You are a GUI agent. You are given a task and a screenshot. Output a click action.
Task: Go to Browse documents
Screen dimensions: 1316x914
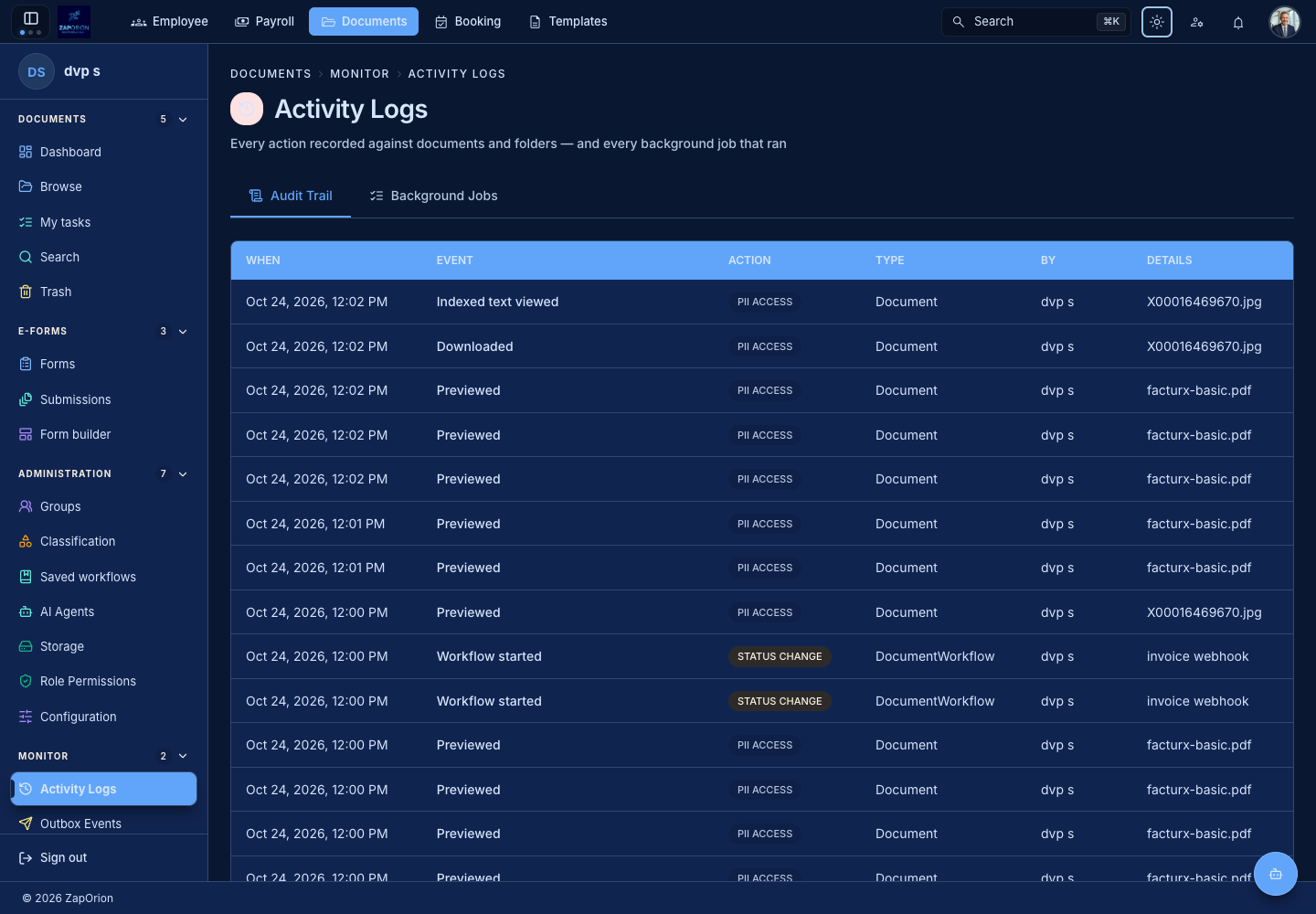[103, 186]
